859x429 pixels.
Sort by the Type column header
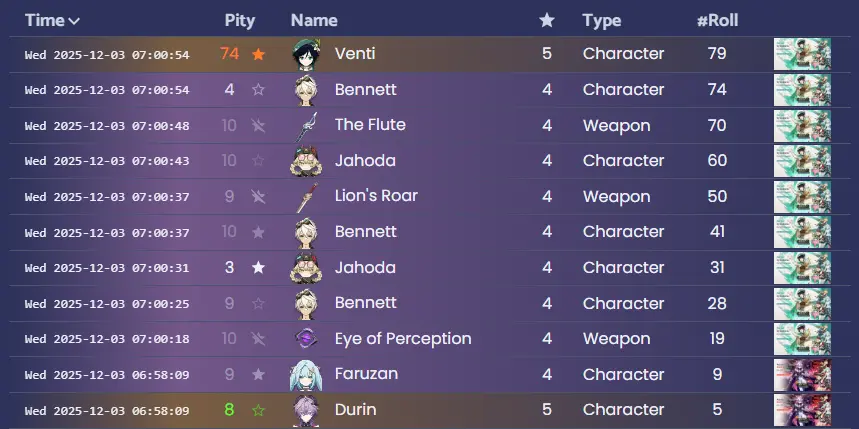pos(602,20)
